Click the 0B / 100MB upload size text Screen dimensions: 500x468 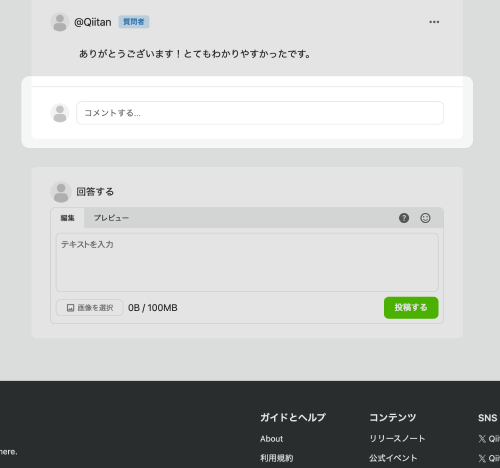[x=153, y=308]
